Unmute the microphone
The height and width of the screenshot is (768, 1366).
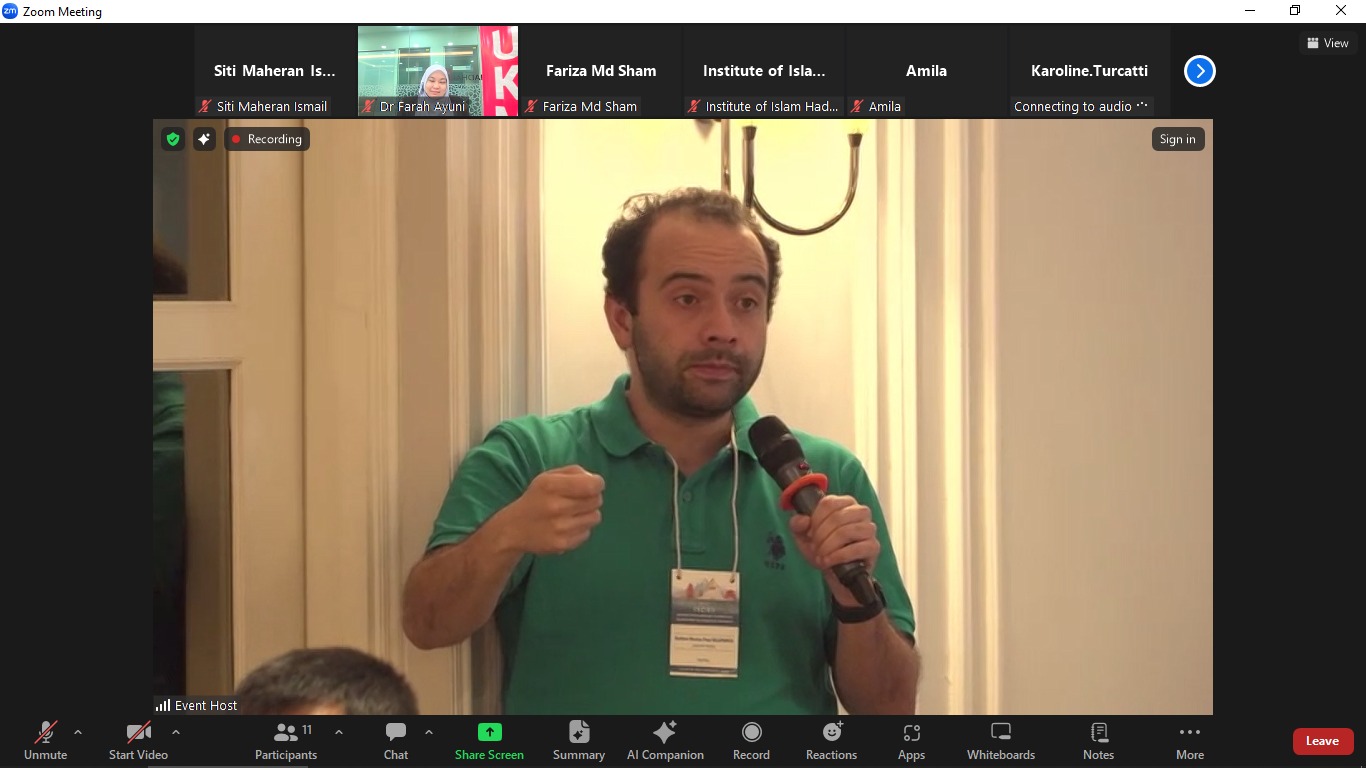[x=45, y=741]
